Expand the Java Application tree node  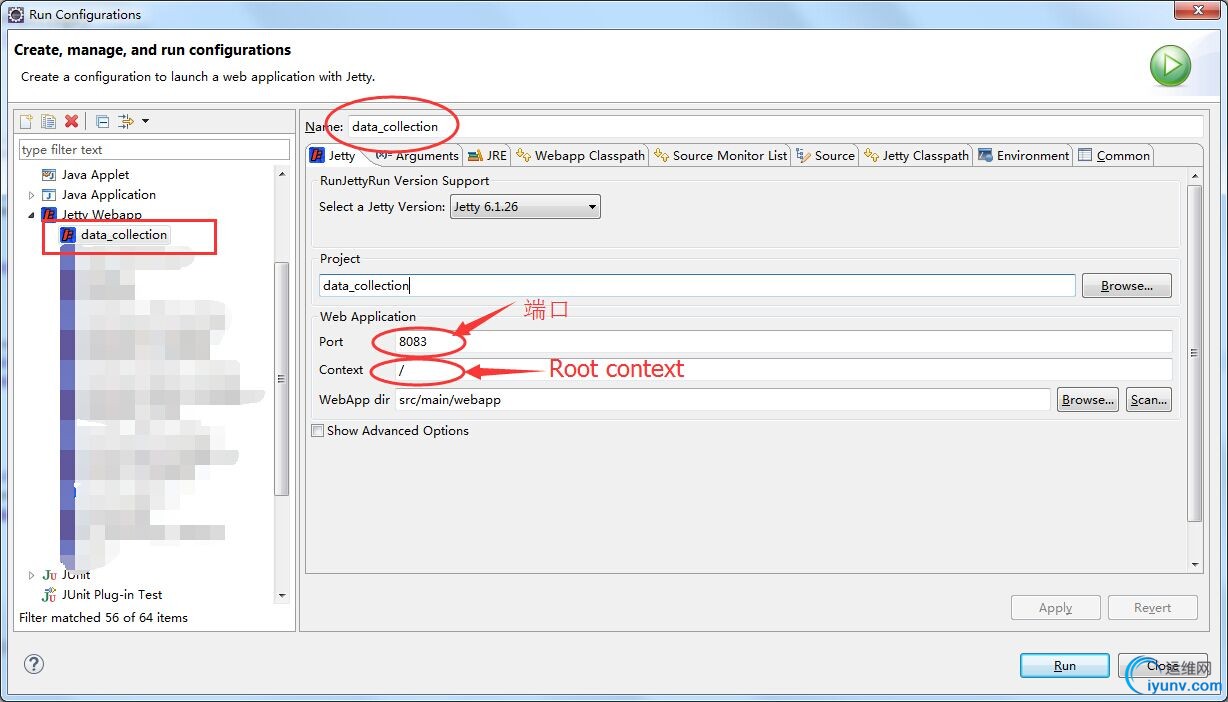click(31, 195)
